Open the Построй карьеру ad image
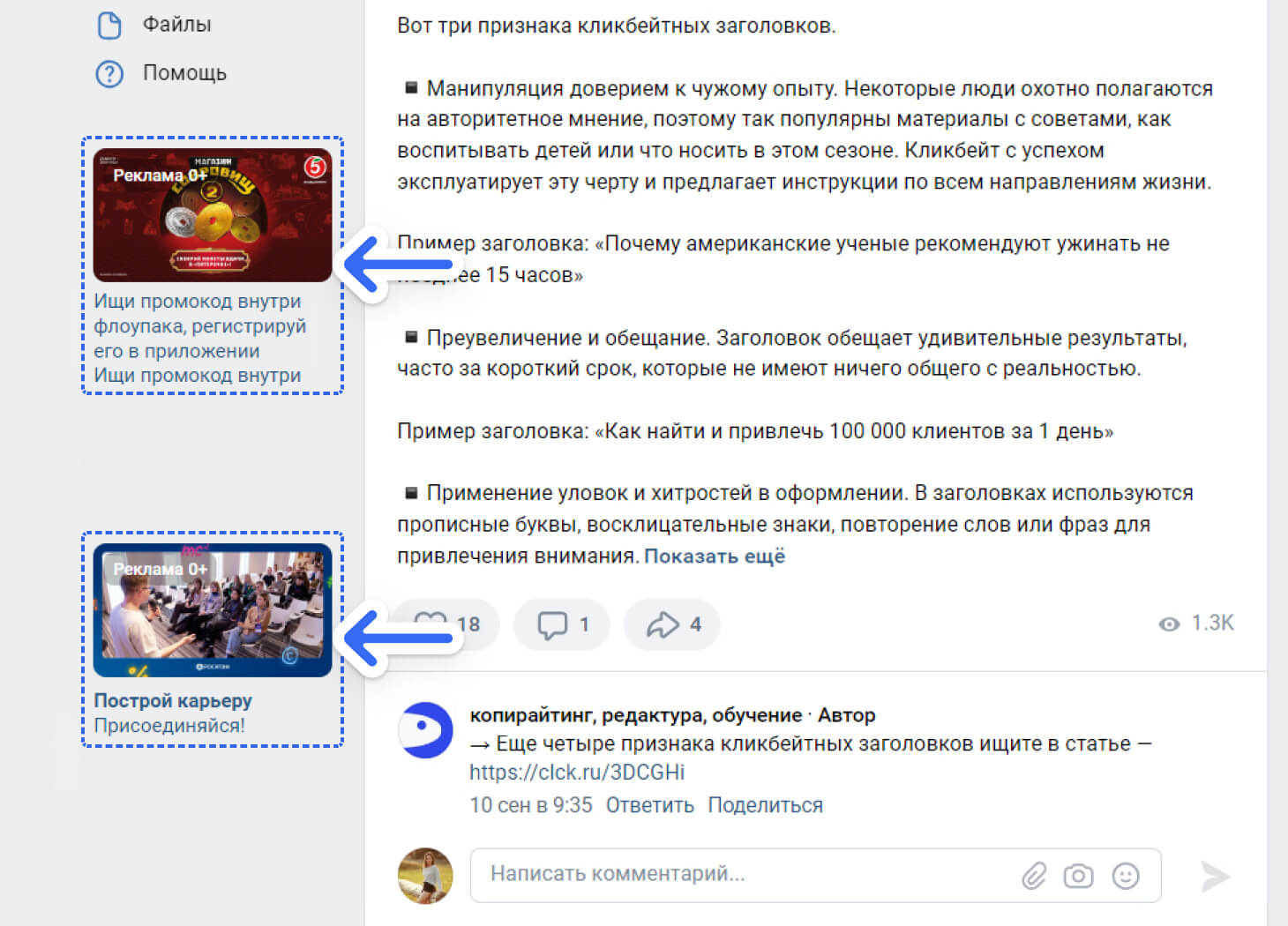This screenshot has height=926, width=1288. 213,610
